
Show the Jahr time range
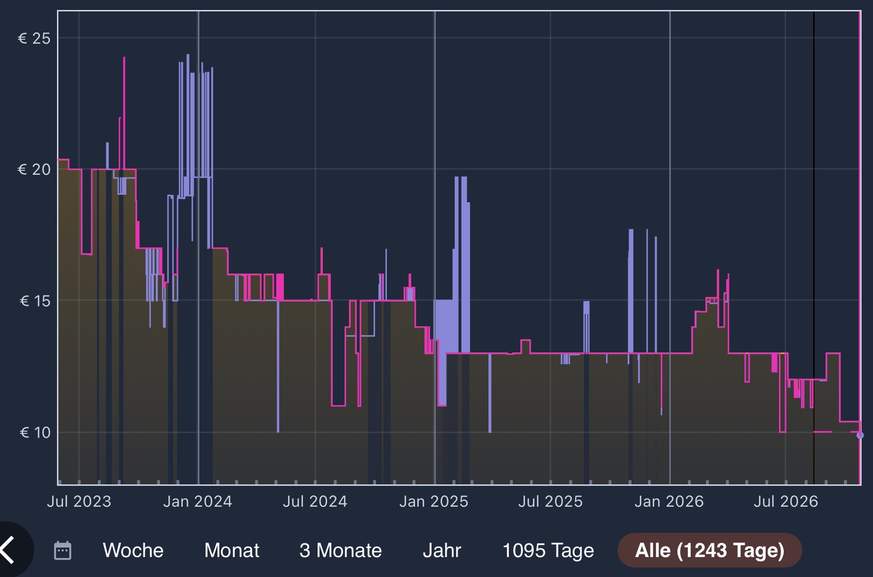tap(442, 550)
